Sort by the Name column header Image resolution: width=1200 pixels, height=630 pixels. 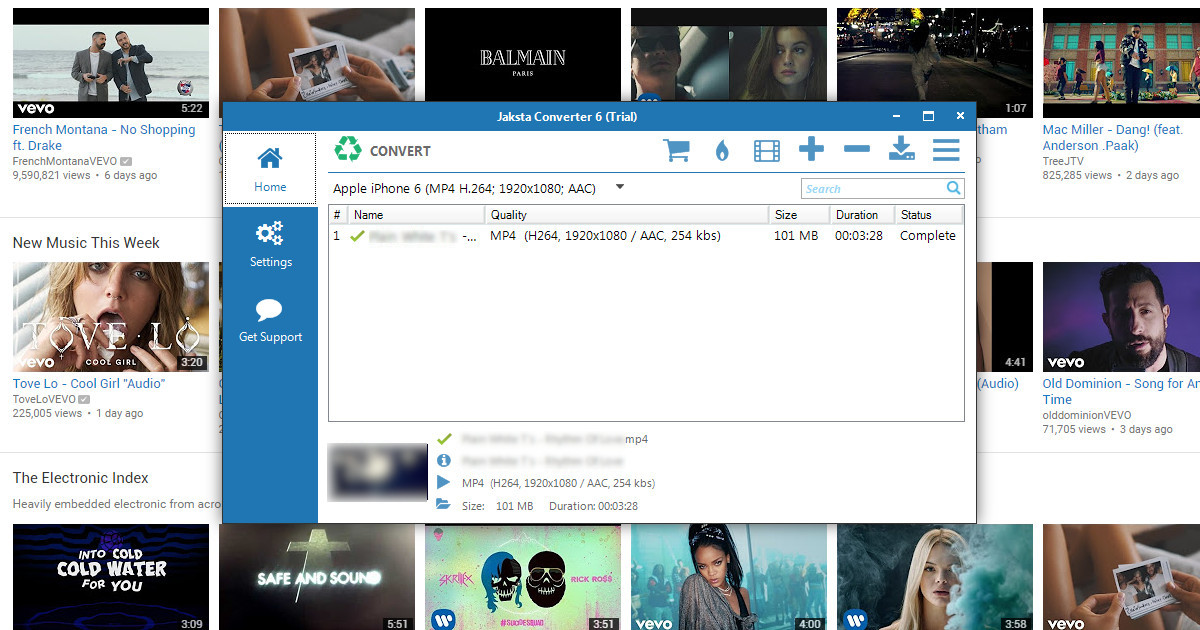416,215
